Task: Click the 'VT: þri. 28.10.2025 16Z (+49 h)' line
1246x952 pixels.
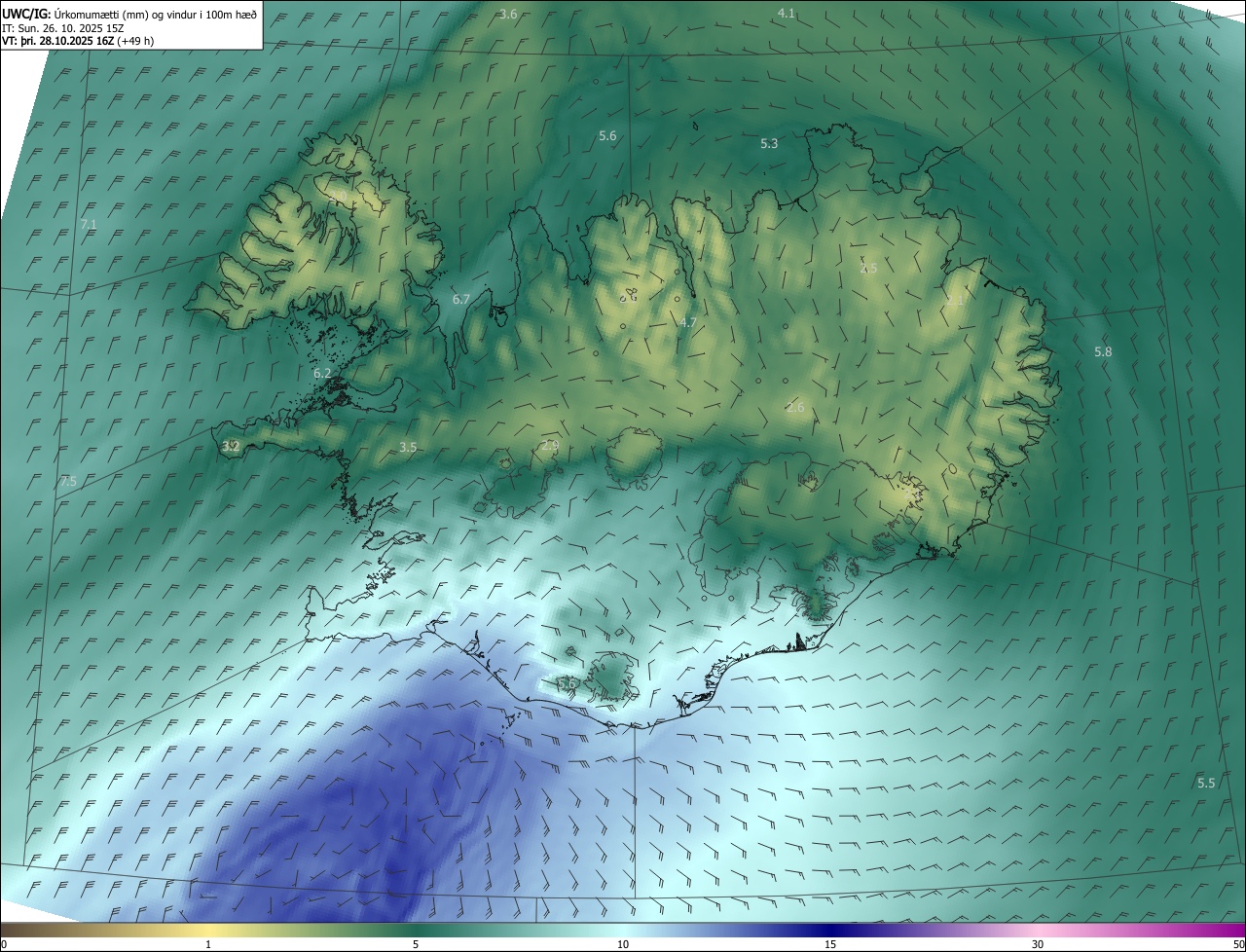Action: pos(78,41)
